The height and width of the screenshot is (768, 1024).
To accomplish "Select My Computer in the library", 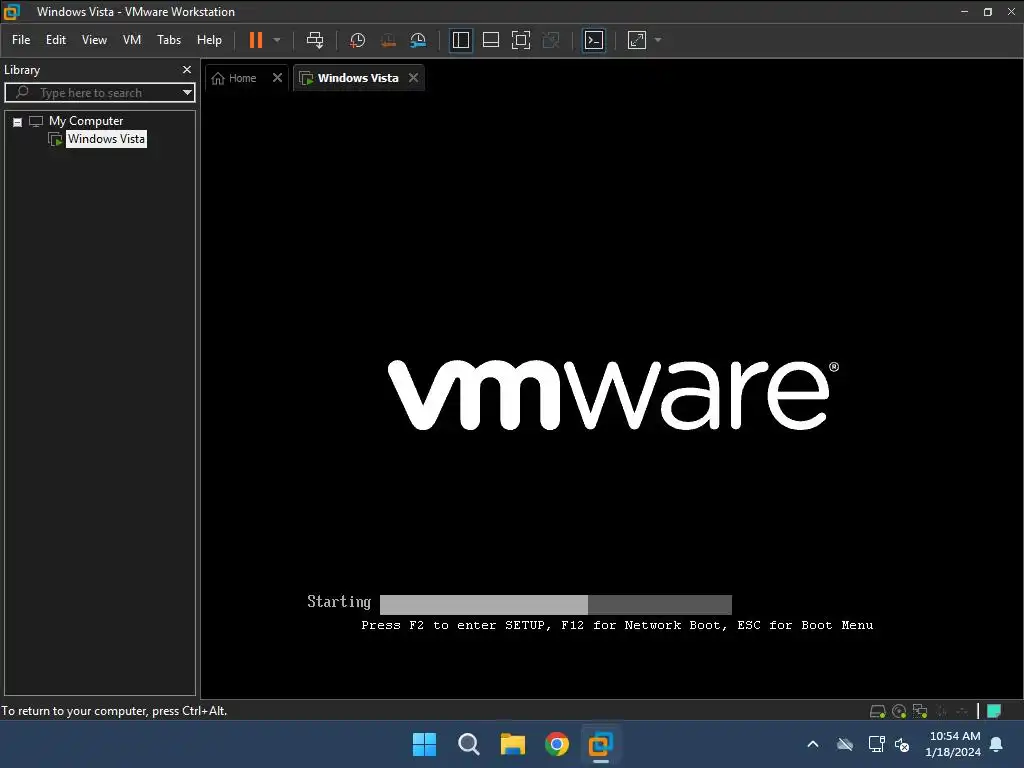I will (x=86, y=121).
